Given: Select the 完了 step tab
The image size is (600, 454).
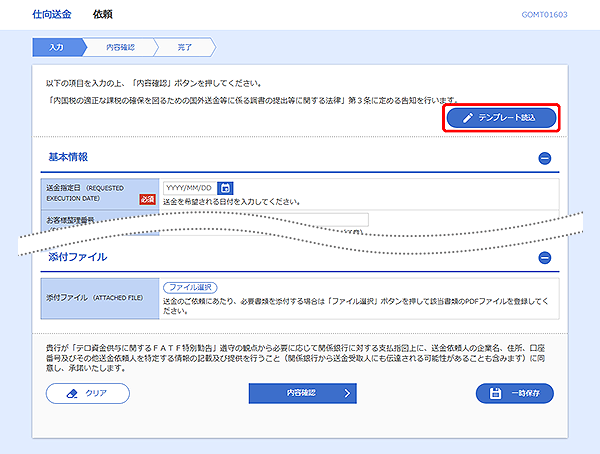Looking at the screenshot, I should 185,47.
